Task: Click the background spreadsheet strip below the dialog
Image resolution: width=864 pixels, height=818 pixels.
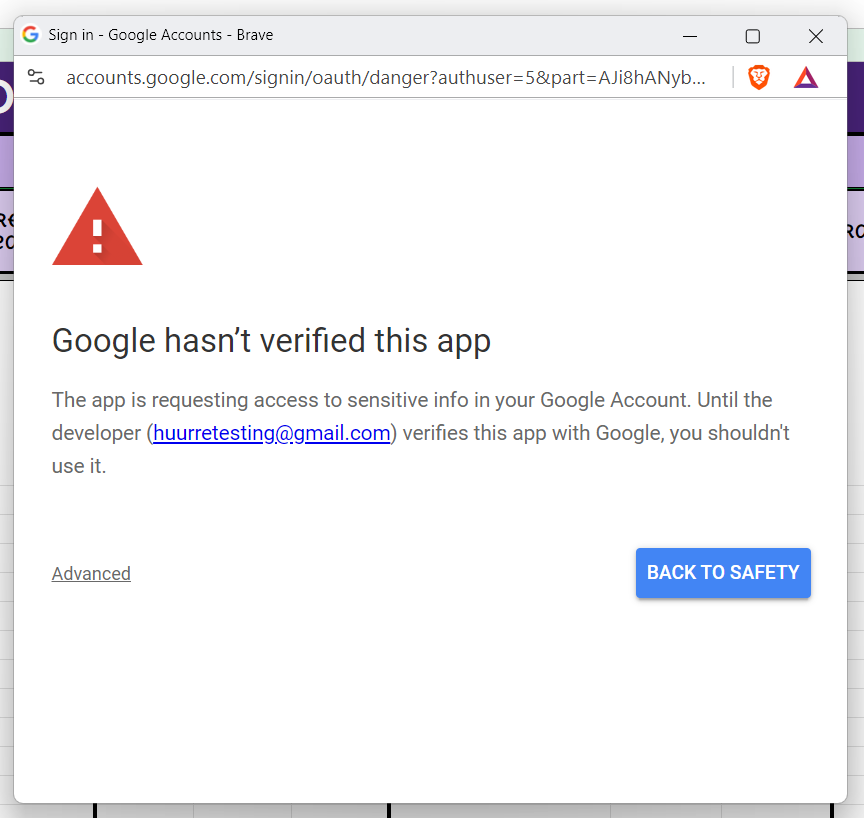Action: point(432,811)
